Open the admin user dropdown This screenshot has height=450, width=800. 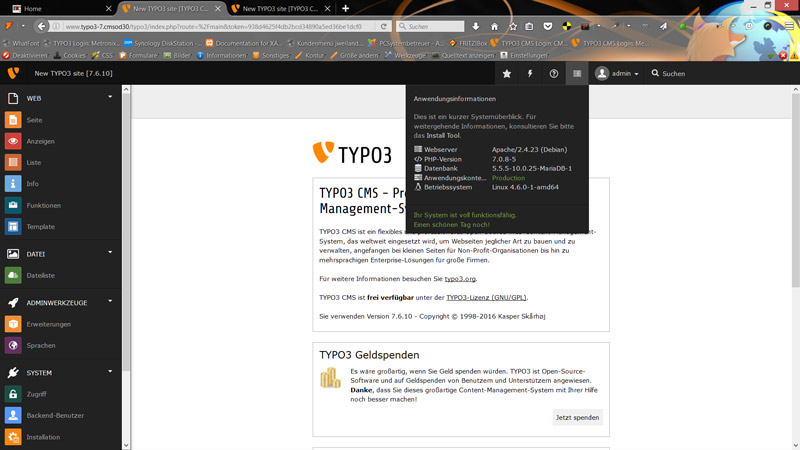pyautogui.click(x=617, y=73)
